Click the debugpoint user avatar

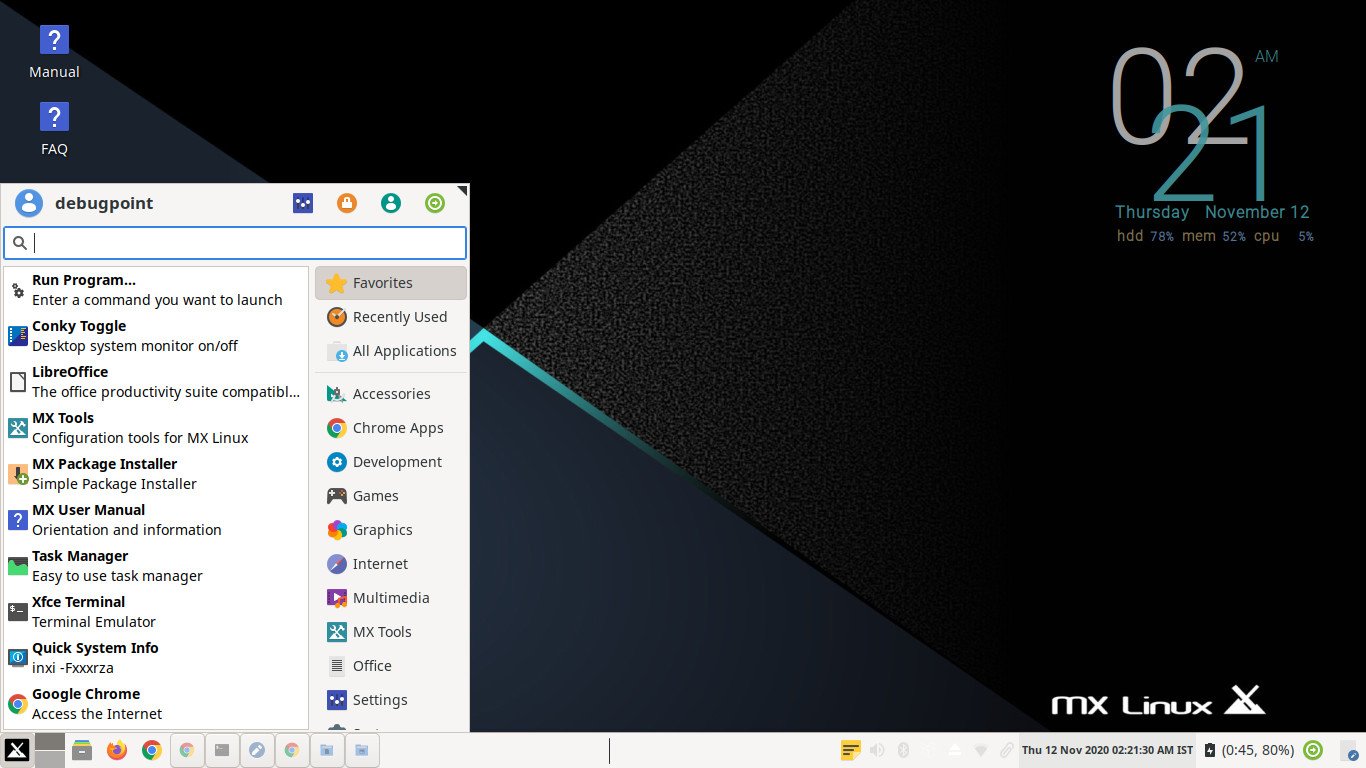pos(29,203)
